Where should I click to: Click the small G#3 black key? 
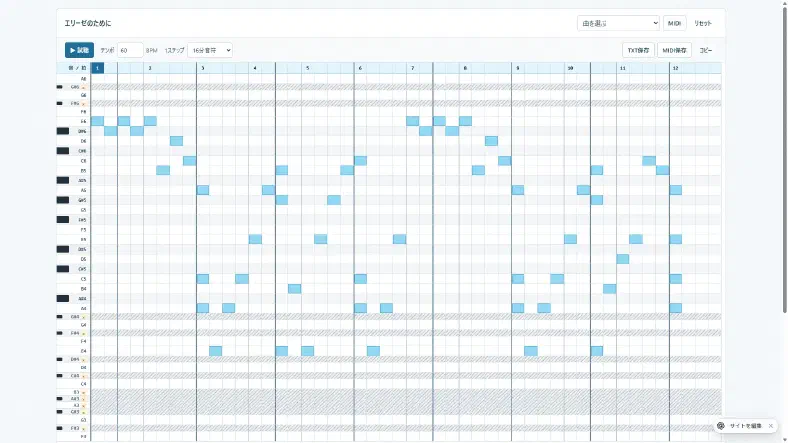coord(60,412)
